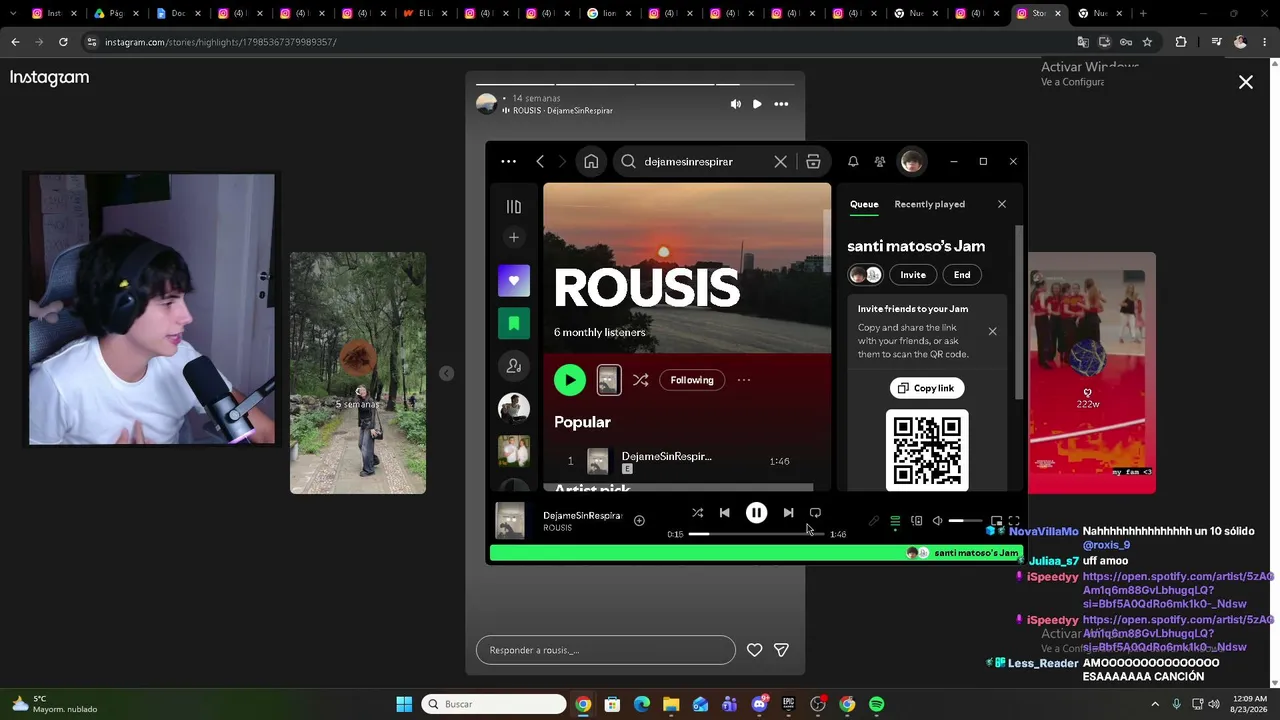
Task: Click the Invite button in the Jam
Action: point(913,275)
